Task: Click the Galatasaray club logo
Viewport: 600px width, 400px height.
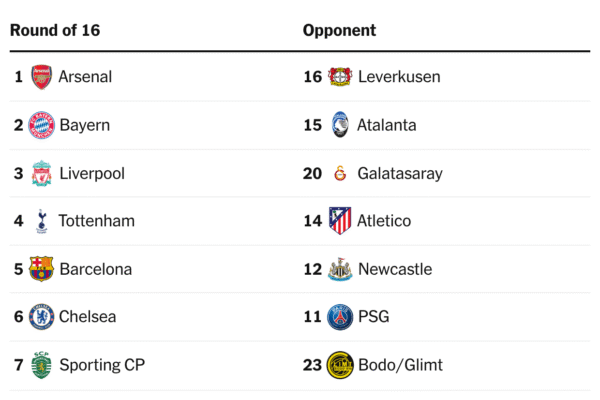Action: tap(340, 173)
